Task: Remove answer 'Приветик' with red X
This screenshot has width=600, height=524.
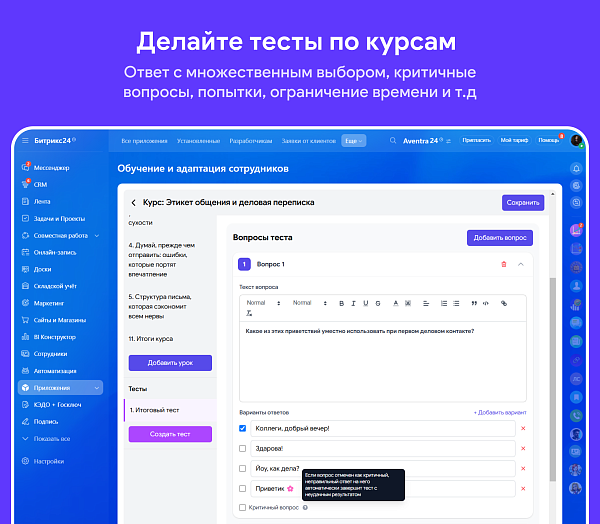Action: click(523, 488)
